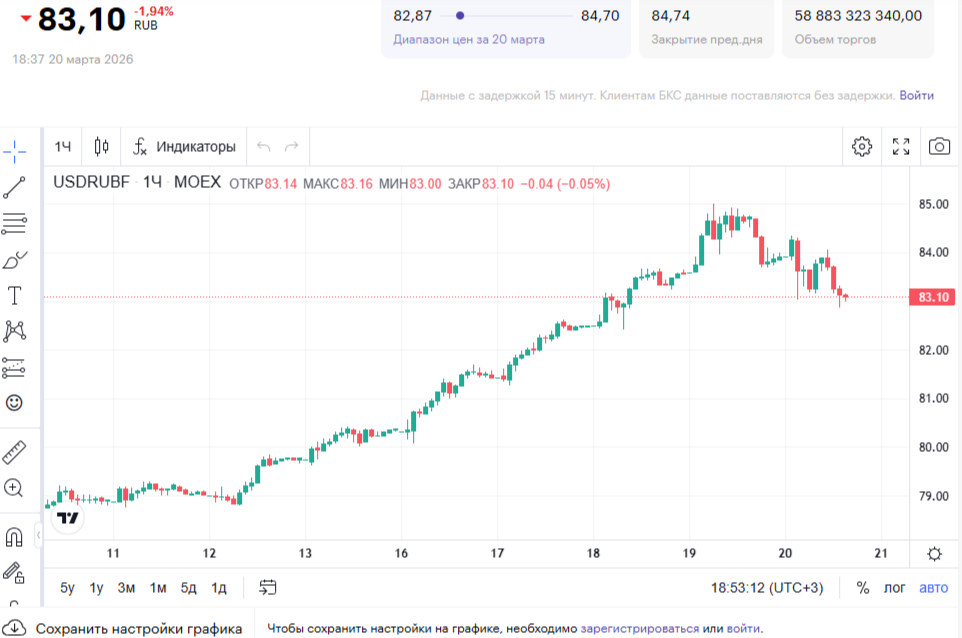Switch to the 3м date range
The width and height of the screenshot is (962, 638).
coord(126,588)
